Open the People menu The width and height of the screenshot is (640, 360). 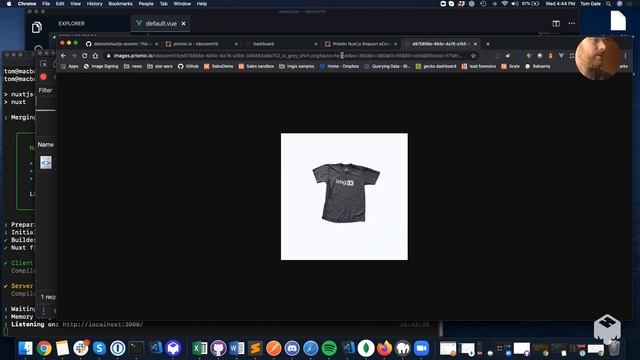pos(146,4)
